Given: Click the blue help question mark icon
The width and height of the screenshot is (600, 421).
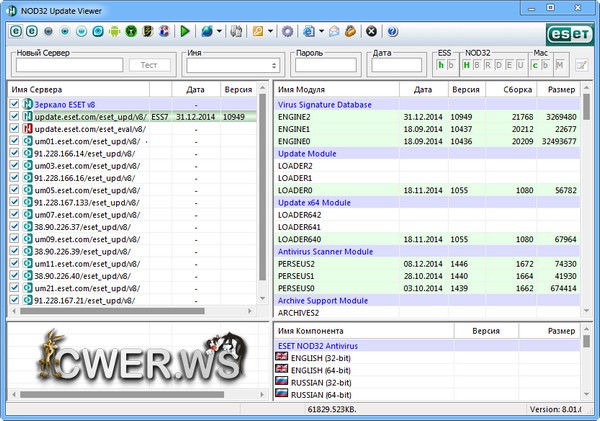Looking at the screenshot, I should point(392,31).
